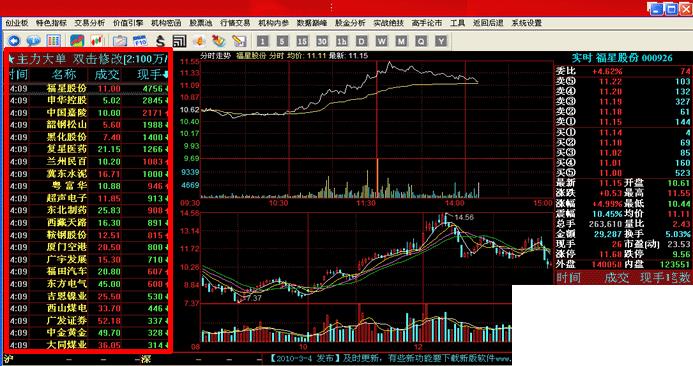Viewport: 693px width, 366px height.
Task: Click the speech bubble info icon
Action: click(x=34, y=41)
